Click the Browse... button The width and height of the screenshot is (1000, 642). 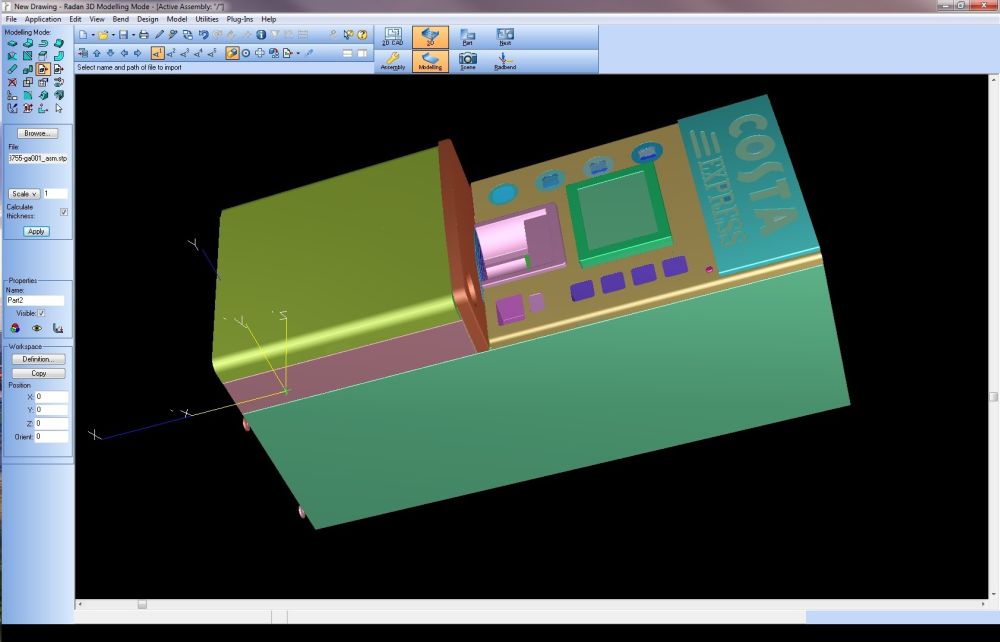pos(37,133)
